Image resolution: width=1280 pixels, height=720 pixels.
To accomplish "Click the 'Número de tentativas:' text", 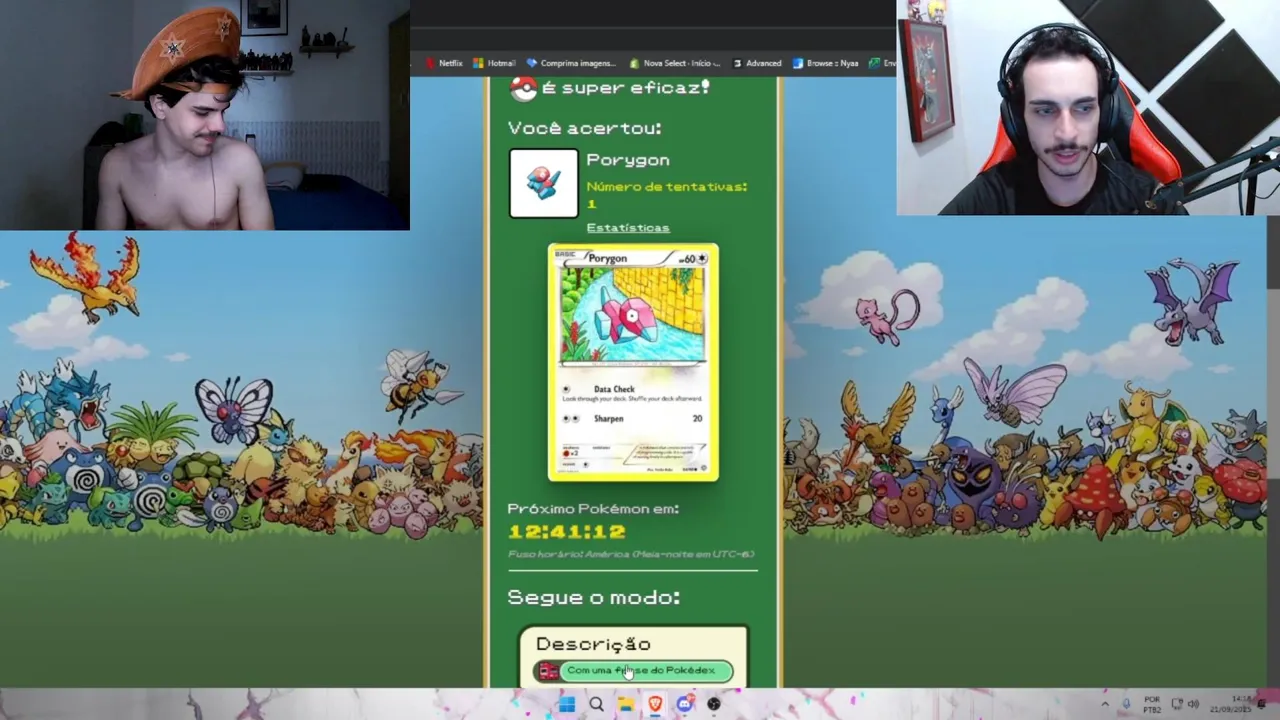I will coord(667,187).
